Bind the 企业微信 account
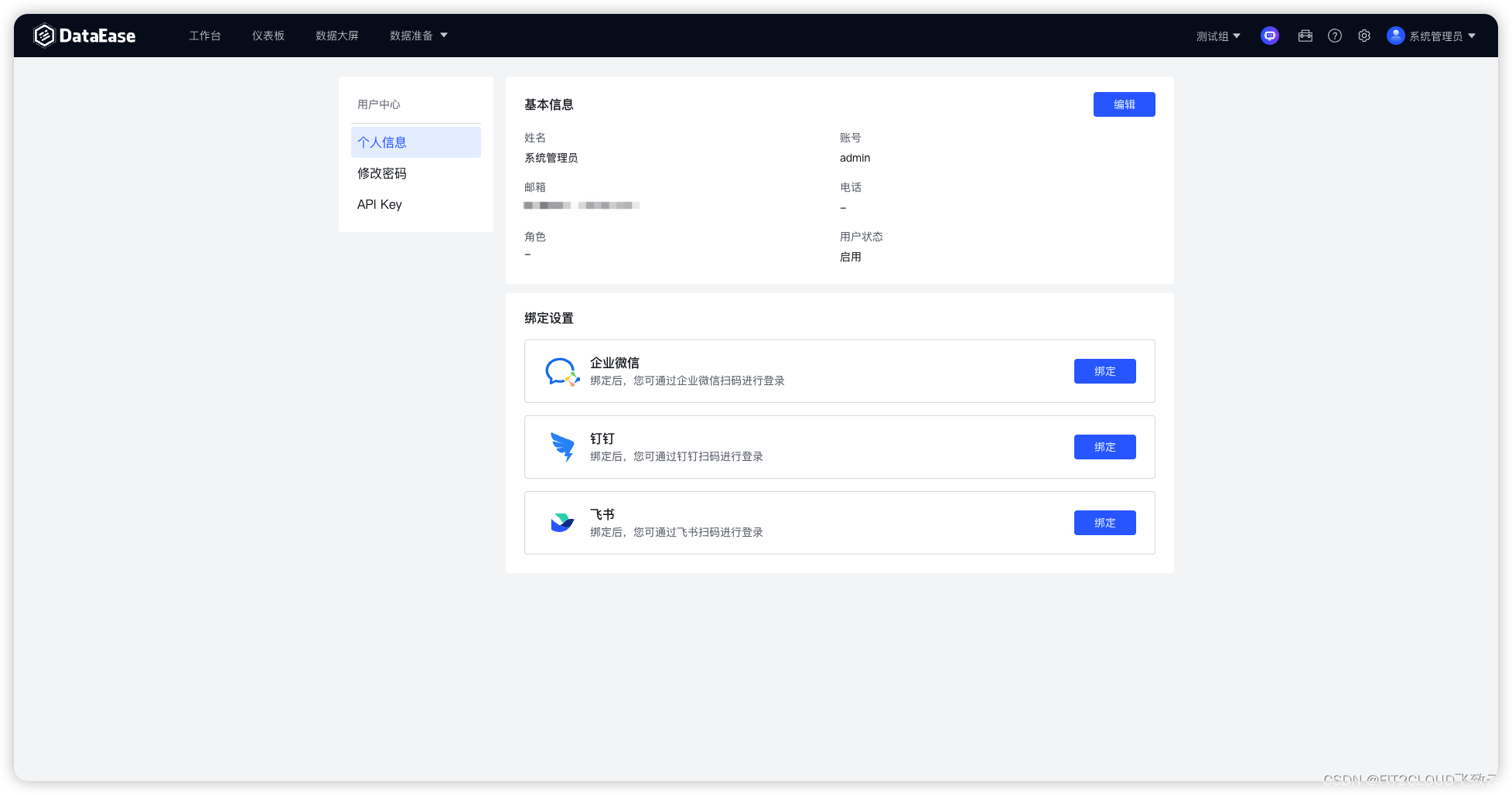1512x795 pixels. (1104, 371)
